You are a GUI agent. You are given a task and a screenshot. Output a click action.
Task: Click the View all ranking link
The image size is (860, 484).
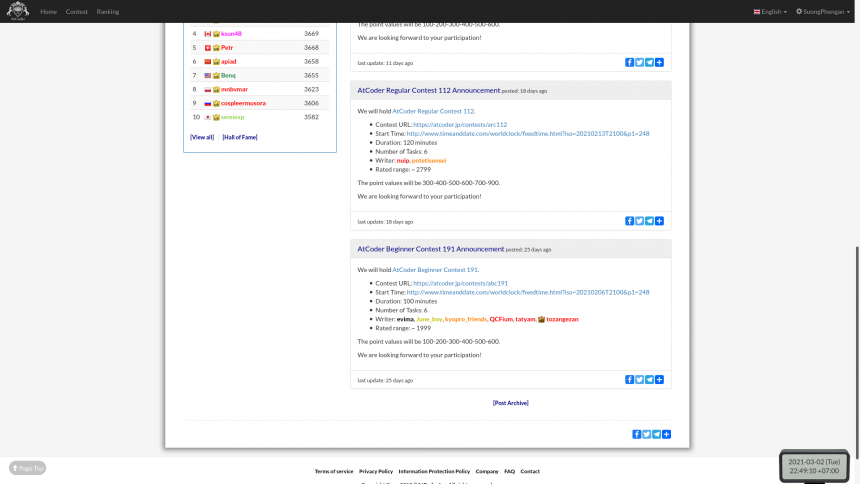(202, 137)
